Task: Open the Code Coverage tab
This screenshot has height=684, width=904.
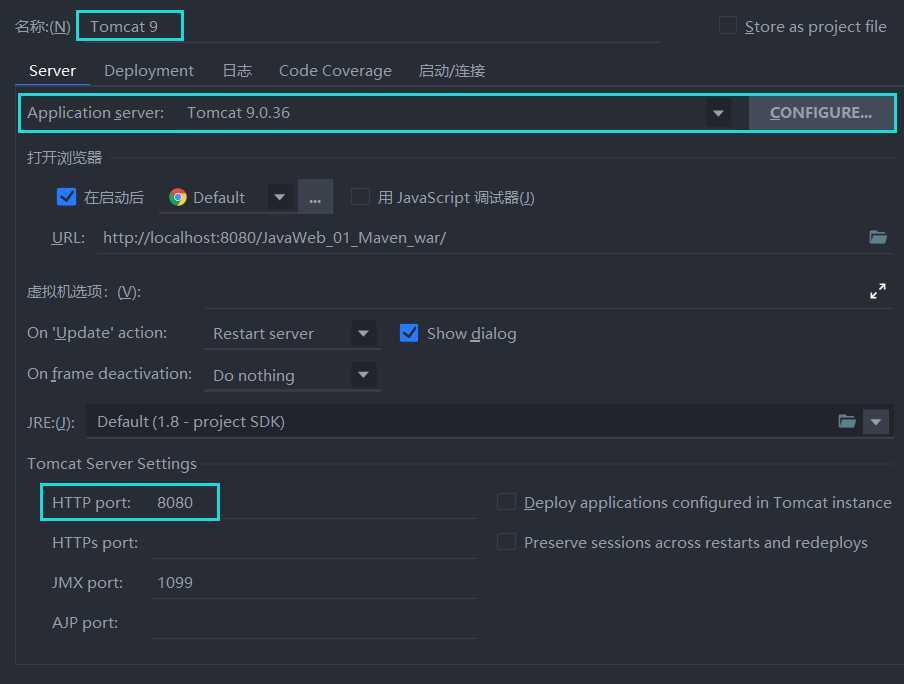Action: point(335,70)
